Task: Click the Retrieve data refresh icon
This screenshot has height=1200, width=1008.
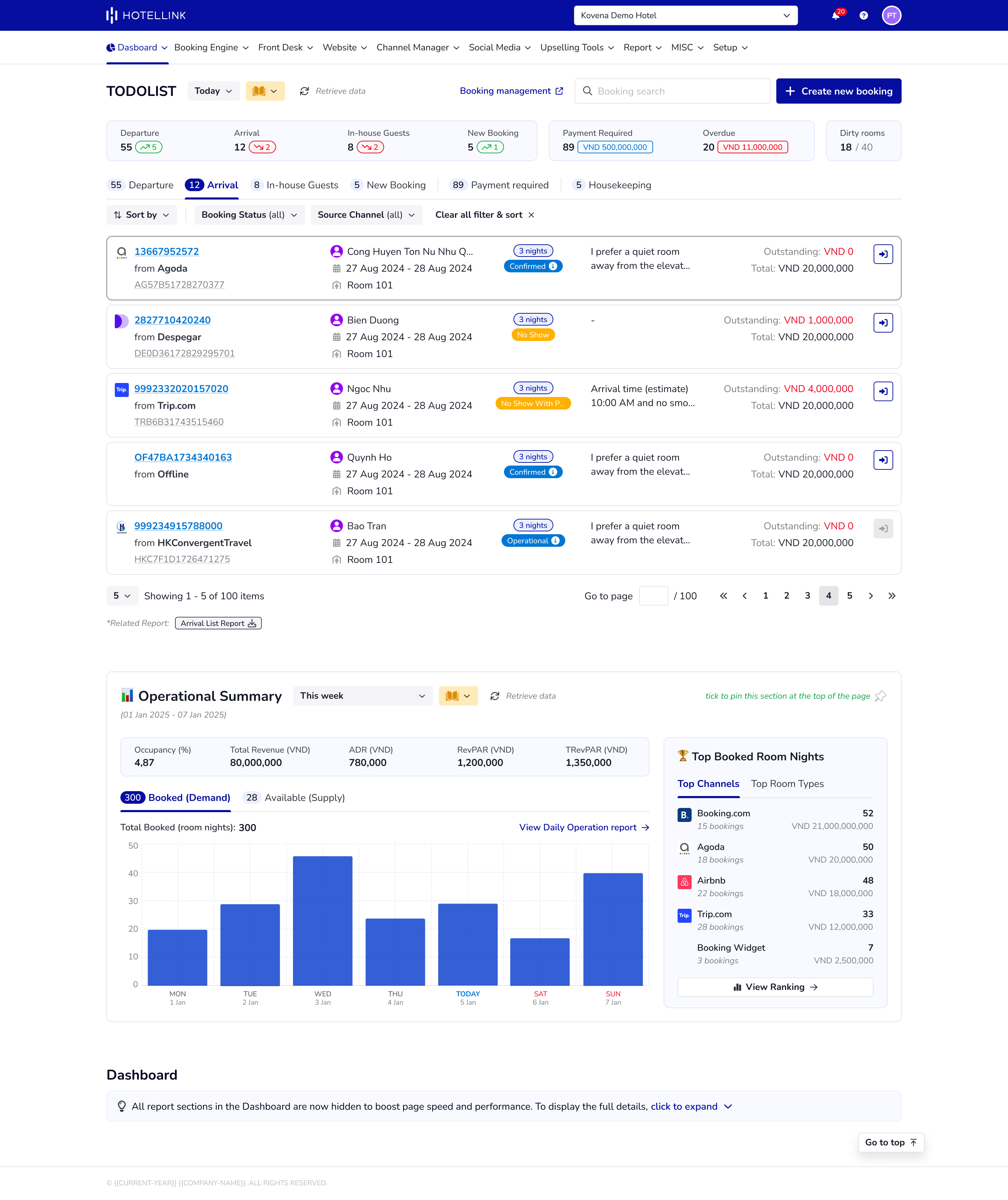Action: point(304,91)
